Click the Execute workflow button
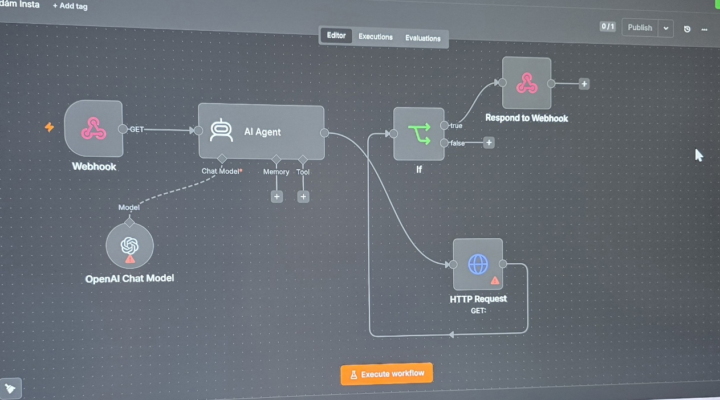The height and width of the screenshot is (400, 720). click(387, 374)
